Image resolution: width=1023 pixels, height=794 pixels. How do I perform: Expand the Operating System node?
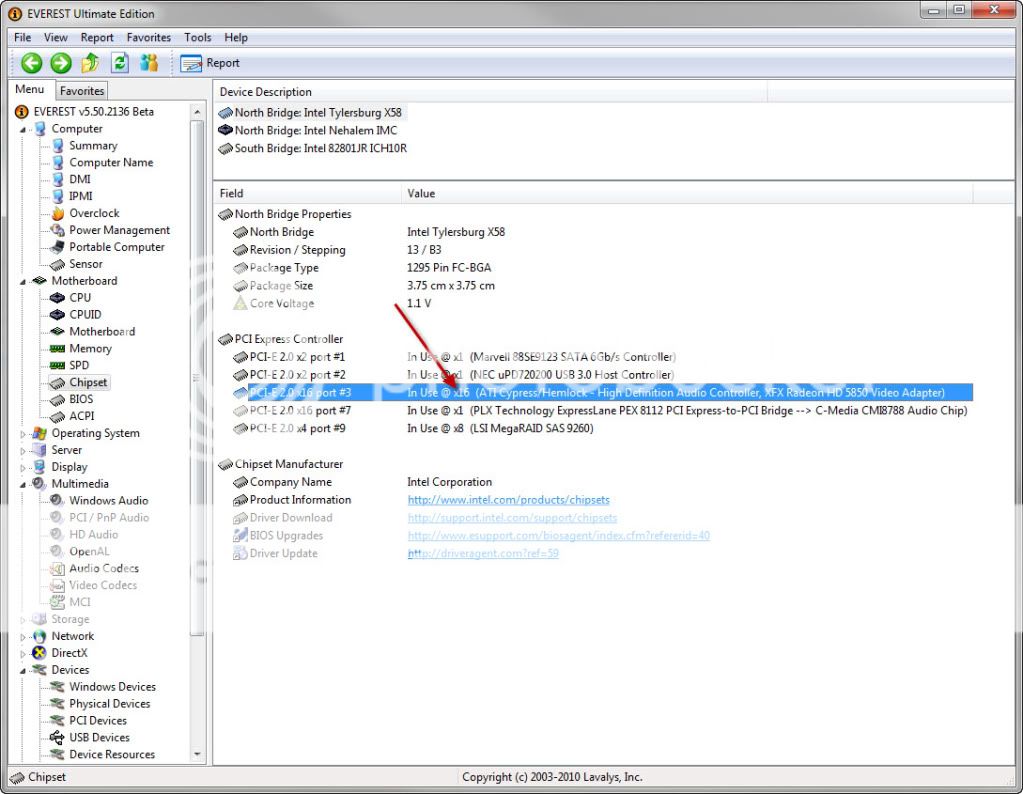click(23, 434)
